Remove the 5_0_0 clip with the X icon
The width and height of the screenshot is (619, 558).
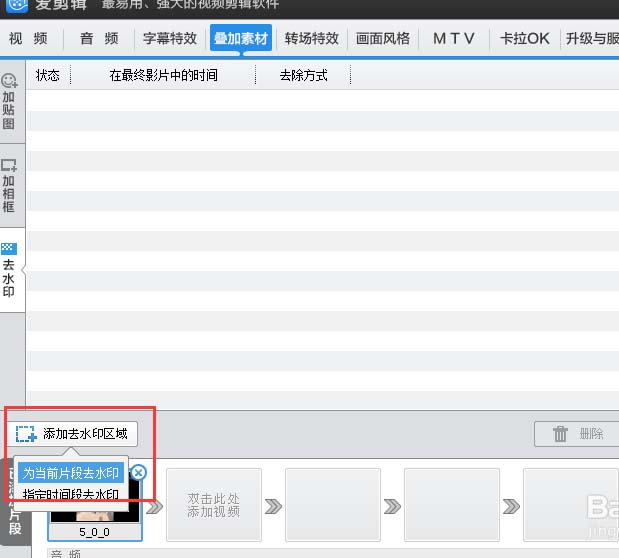click(x=139, y=472)
